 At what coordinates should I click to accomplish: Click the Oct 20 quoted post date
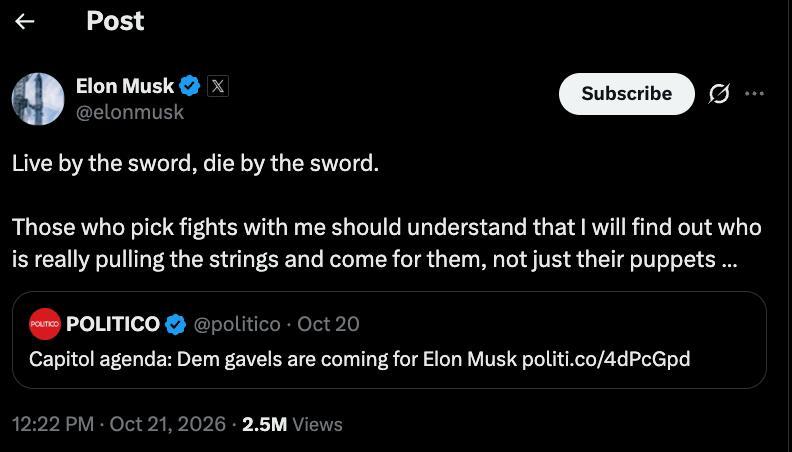pos(328,324)
